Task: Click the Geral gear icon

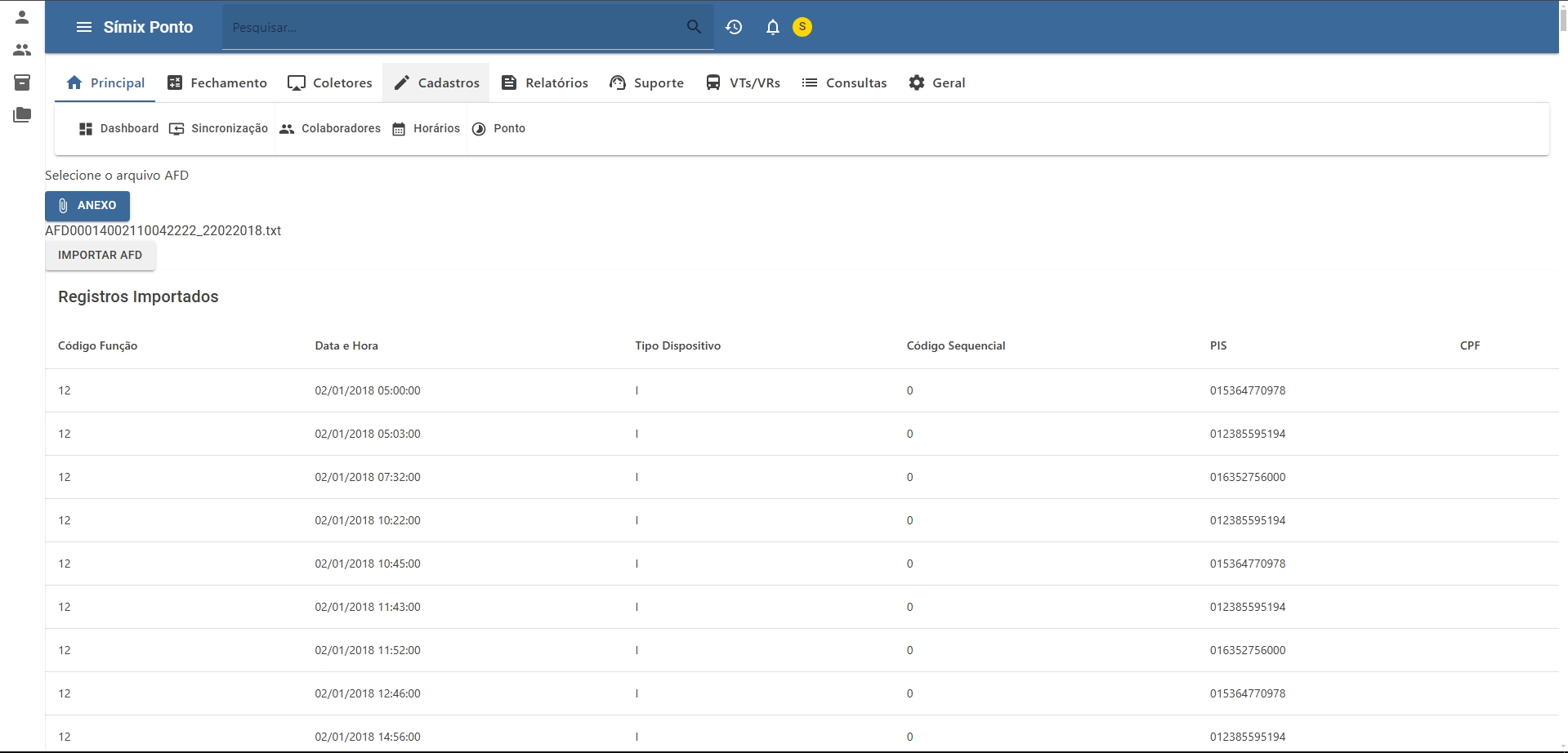Action: (917, 82)
